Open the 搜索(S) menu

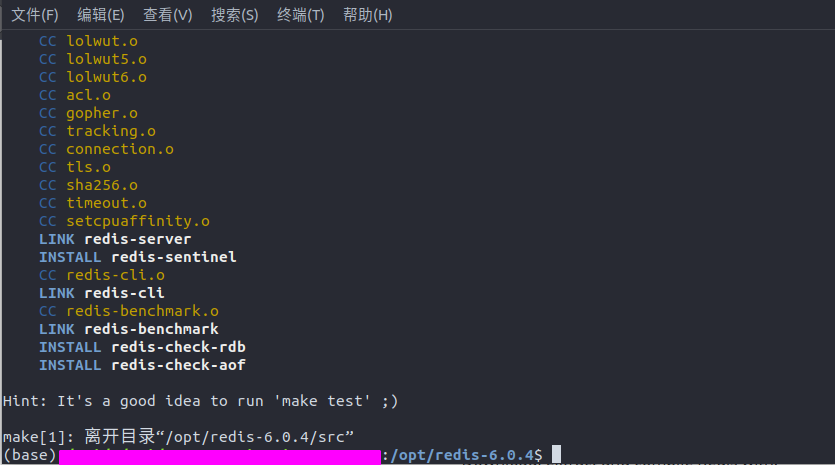[x=234, y=15]
